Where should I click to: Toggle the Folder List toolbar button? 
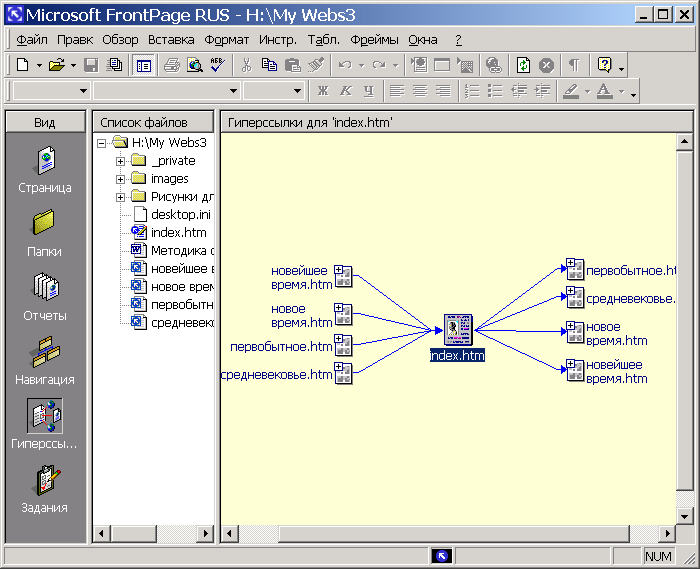(143, 66)
